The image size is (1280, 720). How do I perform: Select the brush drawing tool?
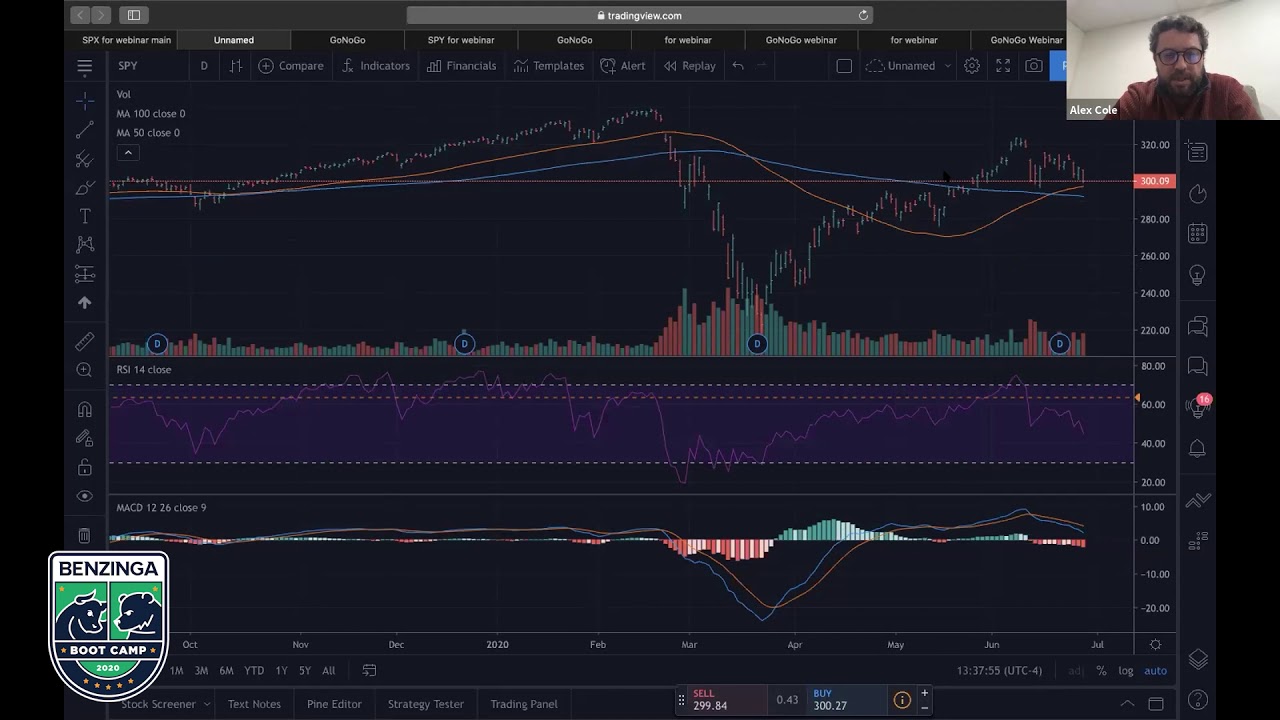(x=85, y=188)
